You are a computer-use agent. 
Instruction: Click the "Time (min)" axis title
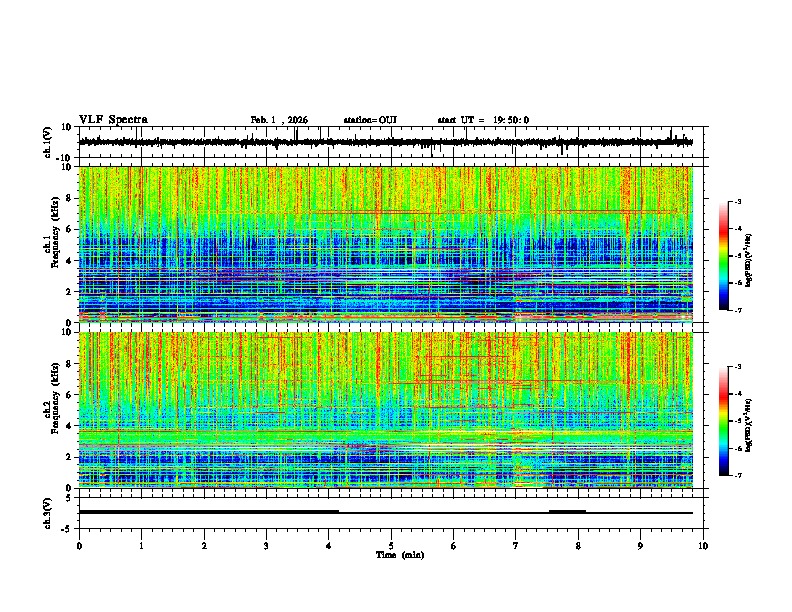click(400, 555)
